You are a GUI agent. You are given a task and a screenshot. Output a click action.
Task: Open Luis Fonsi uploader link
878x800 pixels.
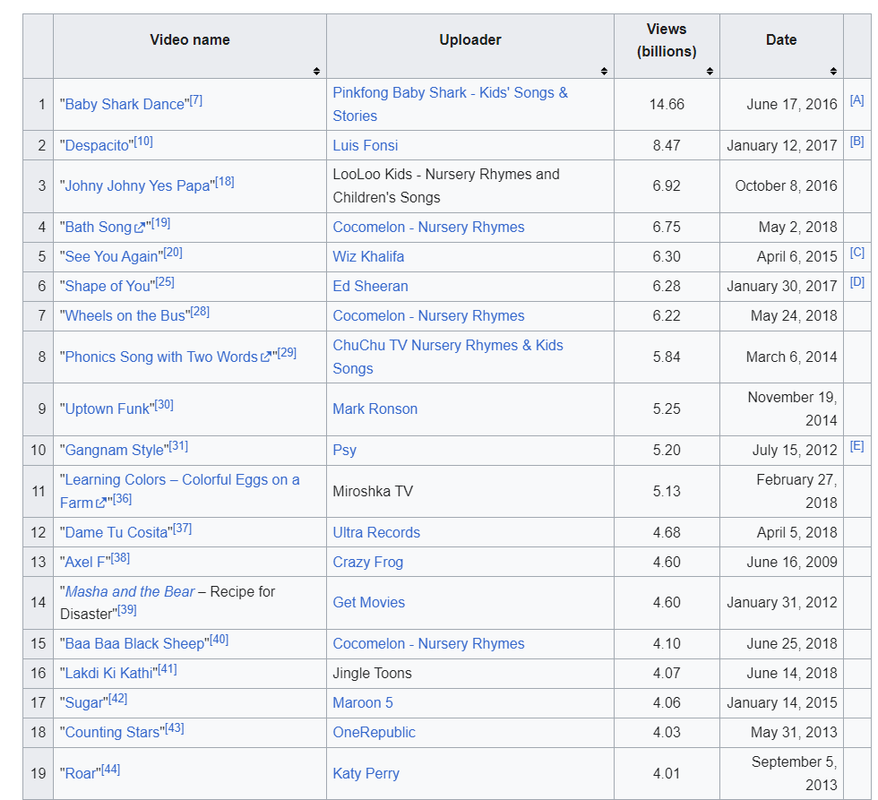pos(365,146)
